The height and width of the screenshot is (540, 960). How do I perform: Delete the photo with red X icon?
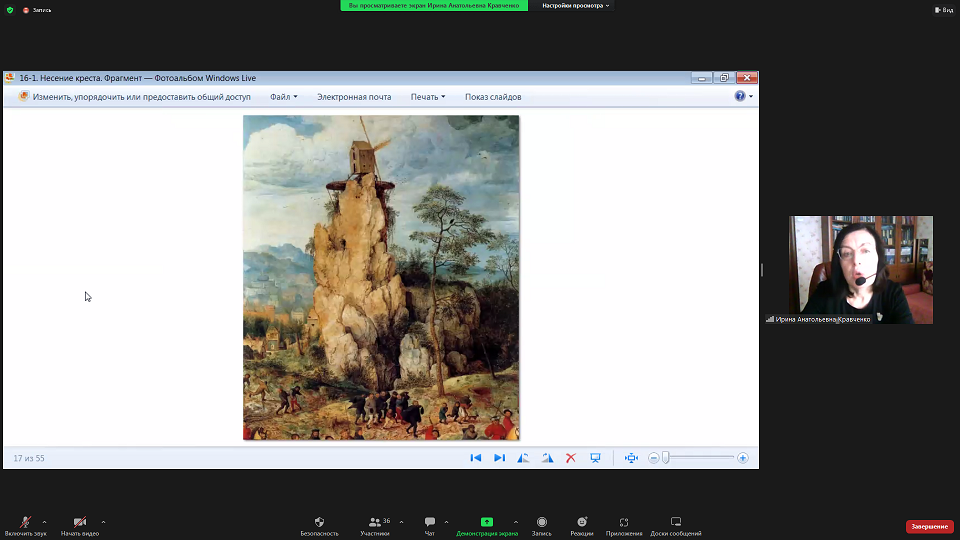(x=571, y=458)
